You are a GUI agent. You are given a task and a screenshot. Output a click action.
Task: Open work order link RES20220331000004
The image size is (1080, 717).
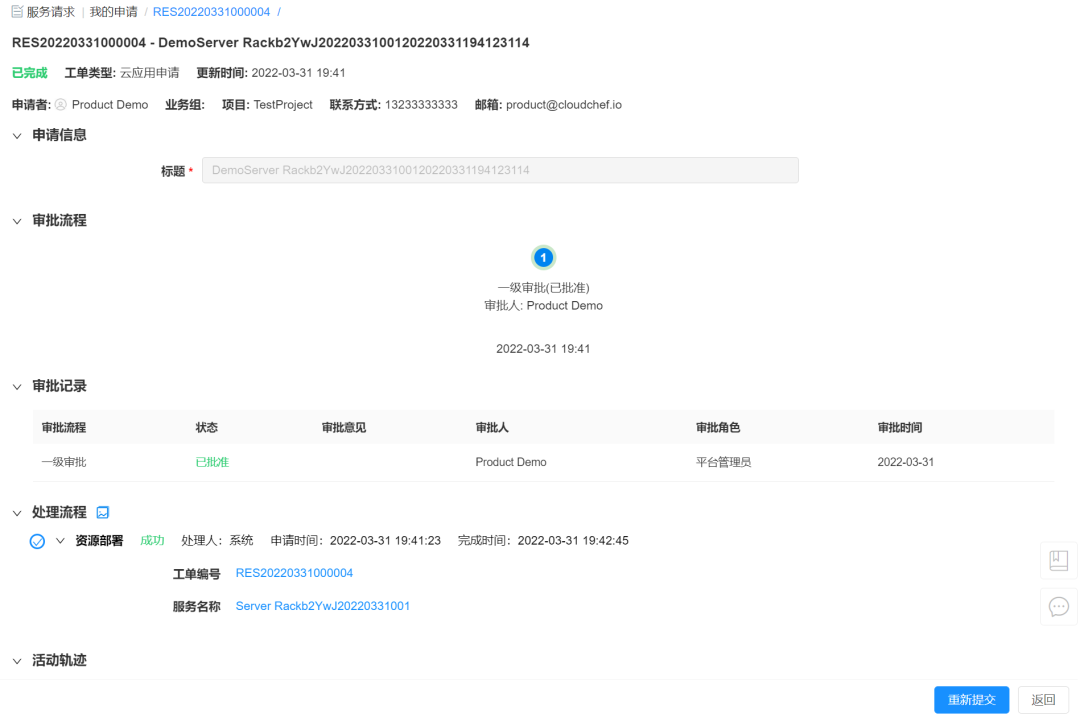click(x=295, y=573)
